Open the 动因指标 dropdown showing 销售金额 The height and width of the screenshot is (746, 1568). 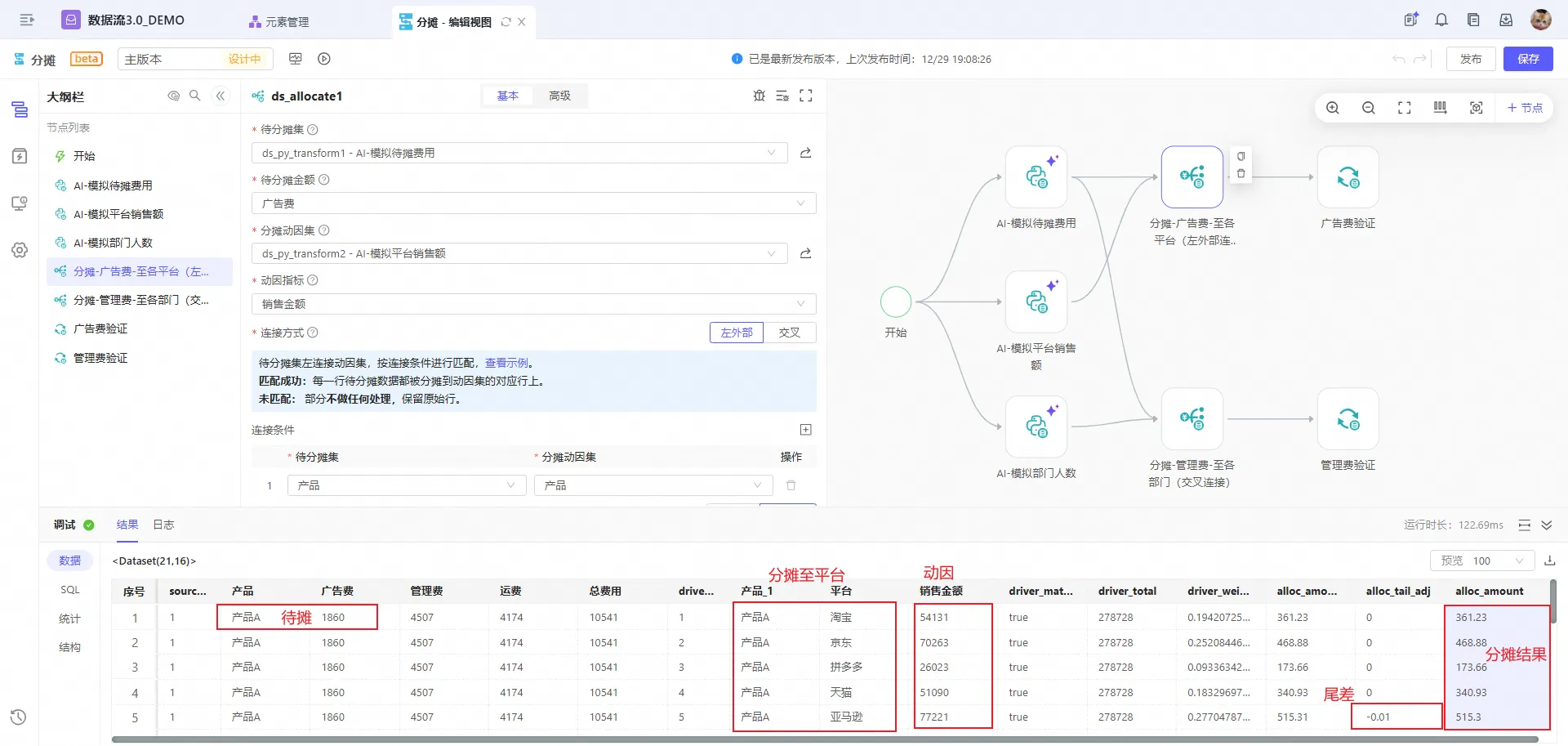click(x=533, y=304)
